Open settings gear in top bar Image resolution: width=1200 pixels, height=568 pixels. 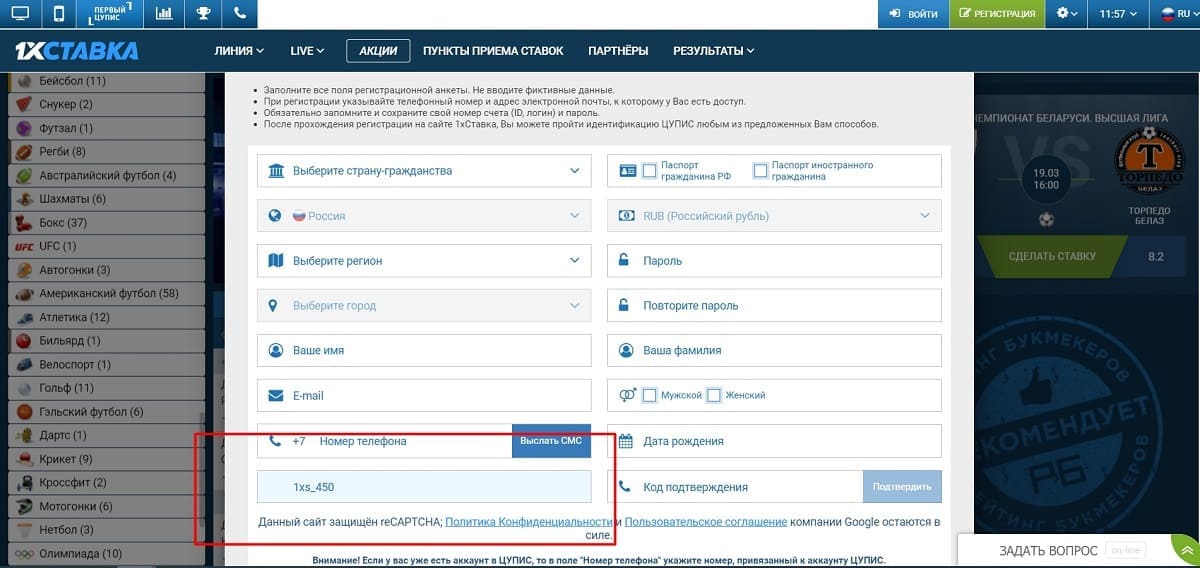click(x=1068, y=14)
